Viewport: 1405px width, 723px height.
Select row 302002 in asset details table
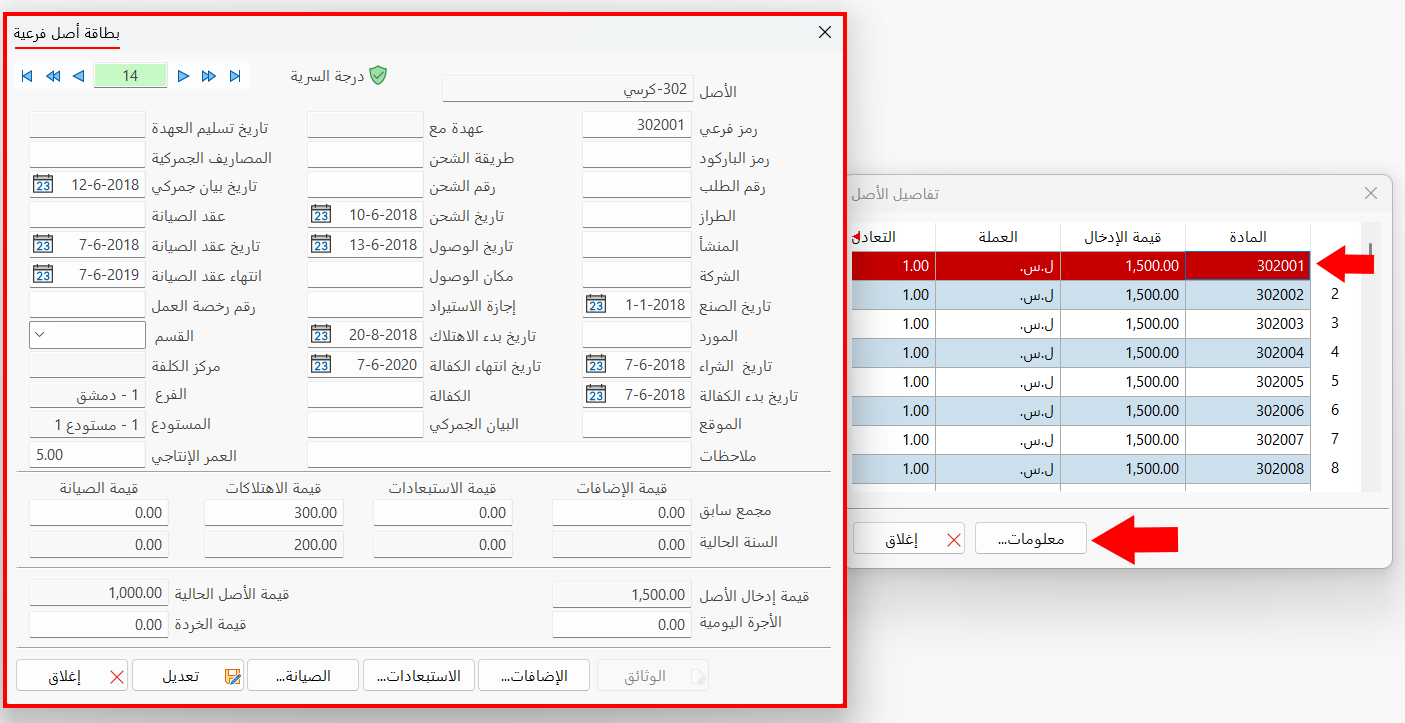[x=1080, y=295]
